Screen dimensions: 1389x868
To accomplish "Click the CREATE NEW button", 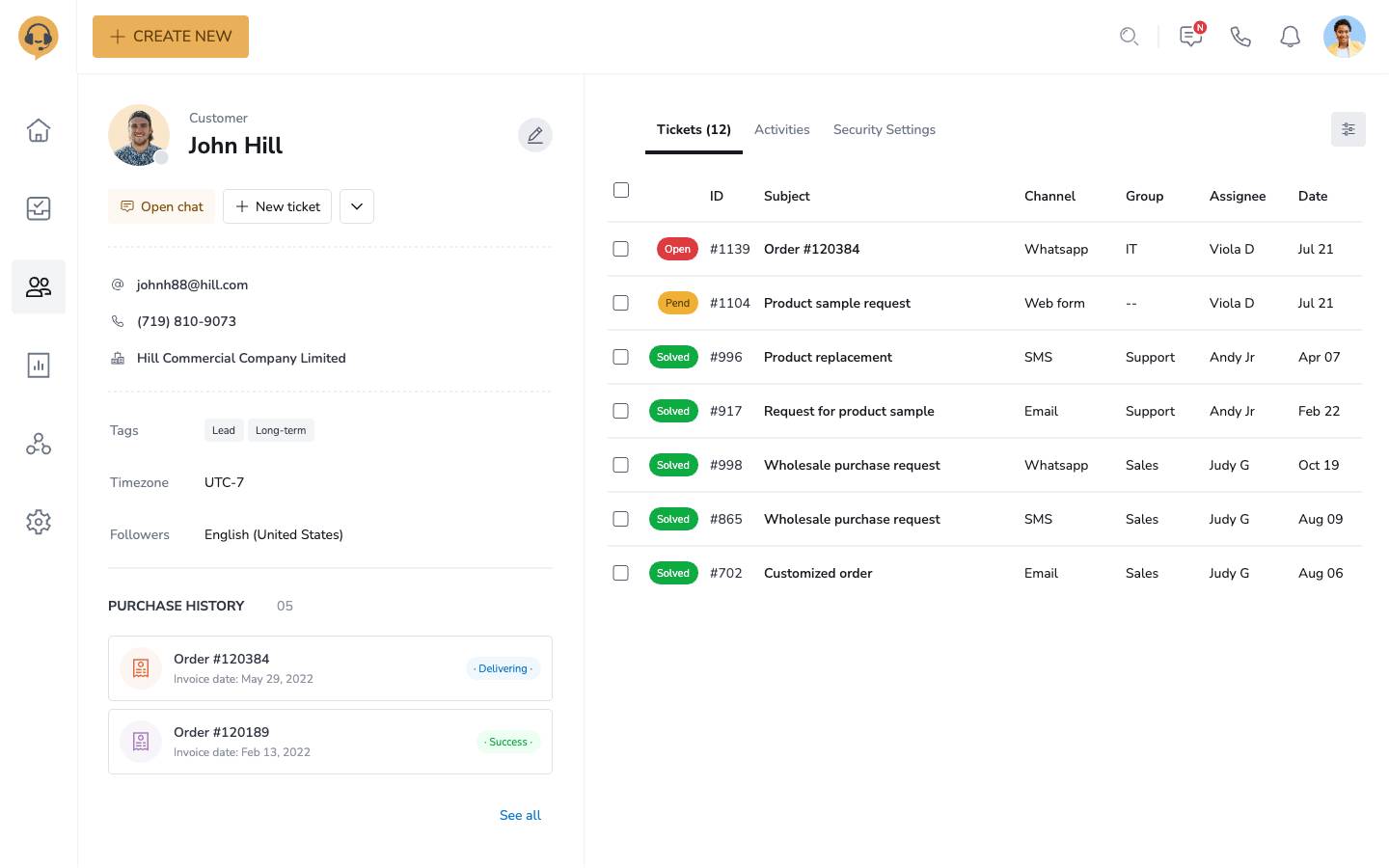I will [171, 37].
